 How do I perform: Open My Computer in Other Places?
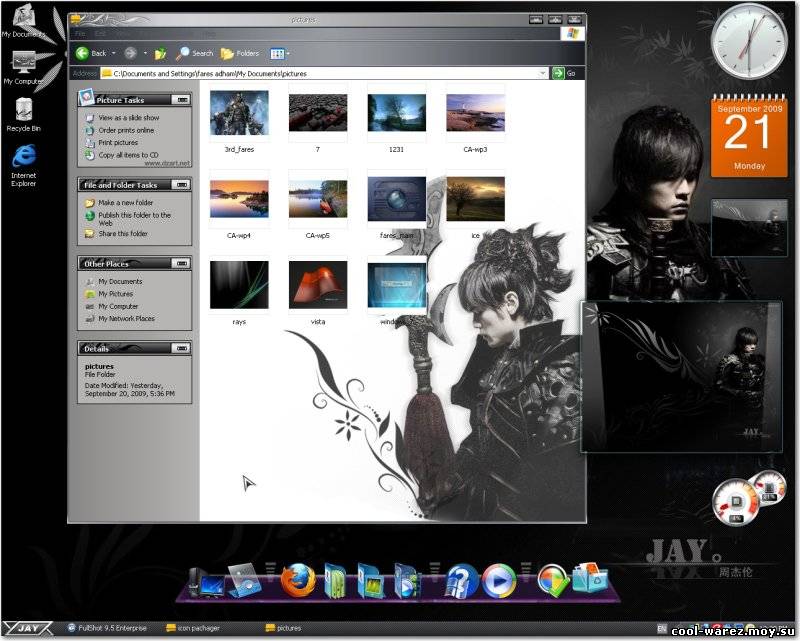pos(118,306)
